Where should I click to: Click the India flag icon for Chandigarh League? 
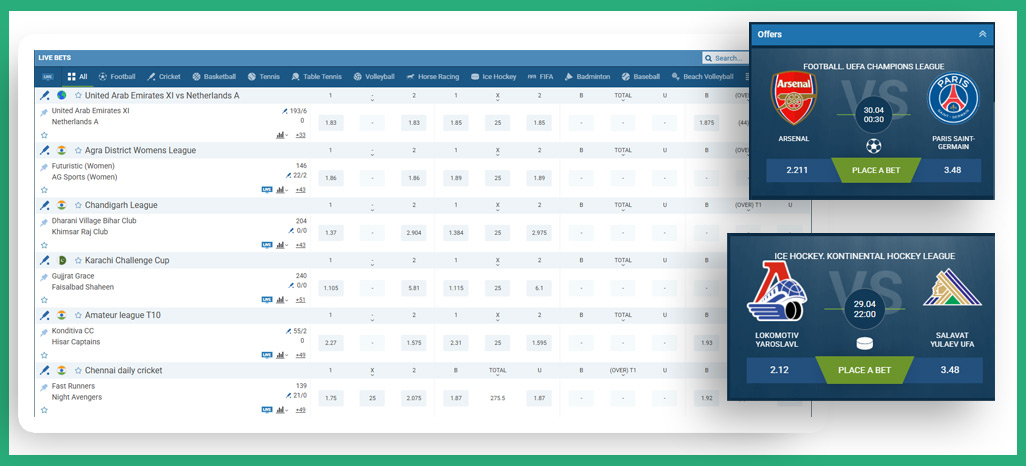coord(61,205)
